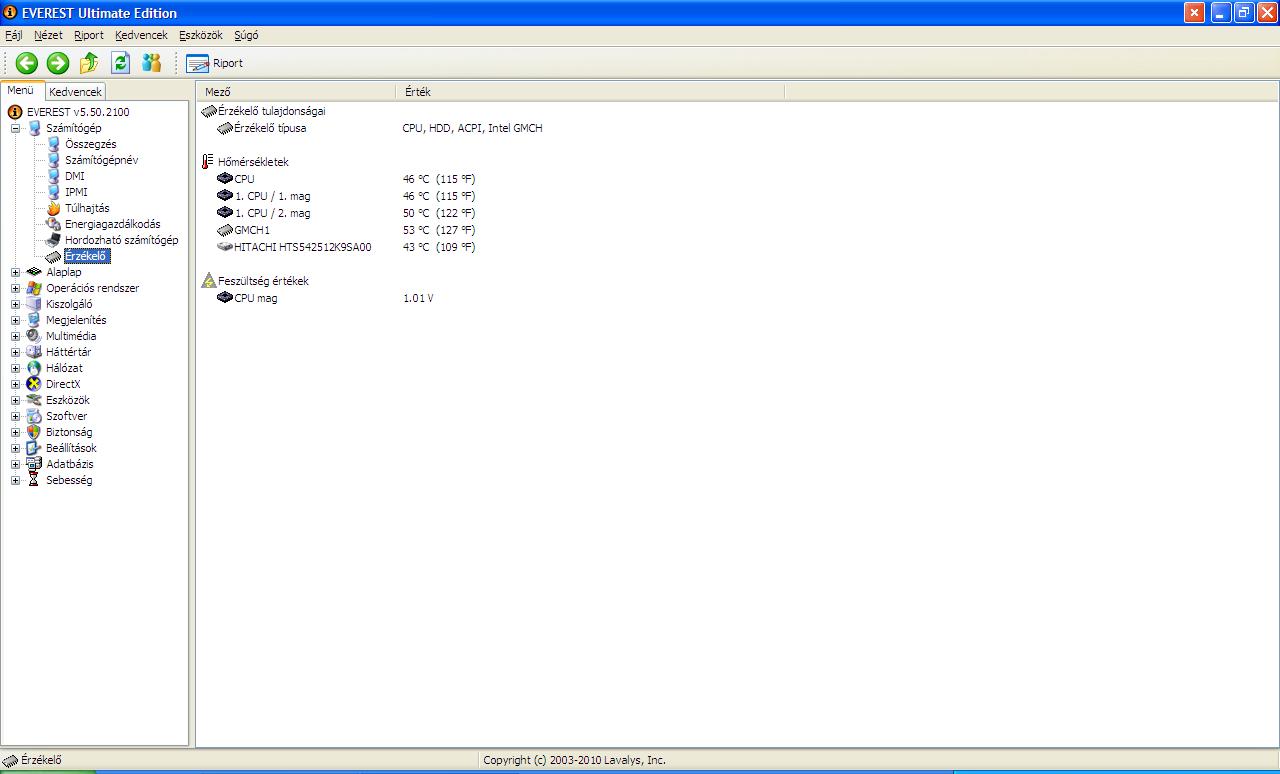Image resolution: width=1280 pixels, height=774 pixels.
Task: Go up one level with the Up arrow icon
Action: coord(90,63)
